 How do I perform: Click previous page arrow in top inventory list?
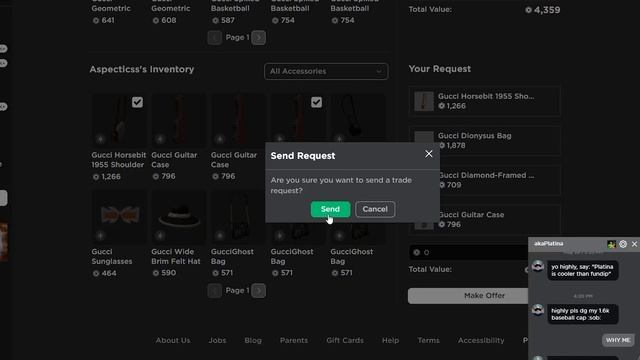[x=215, y=38]
